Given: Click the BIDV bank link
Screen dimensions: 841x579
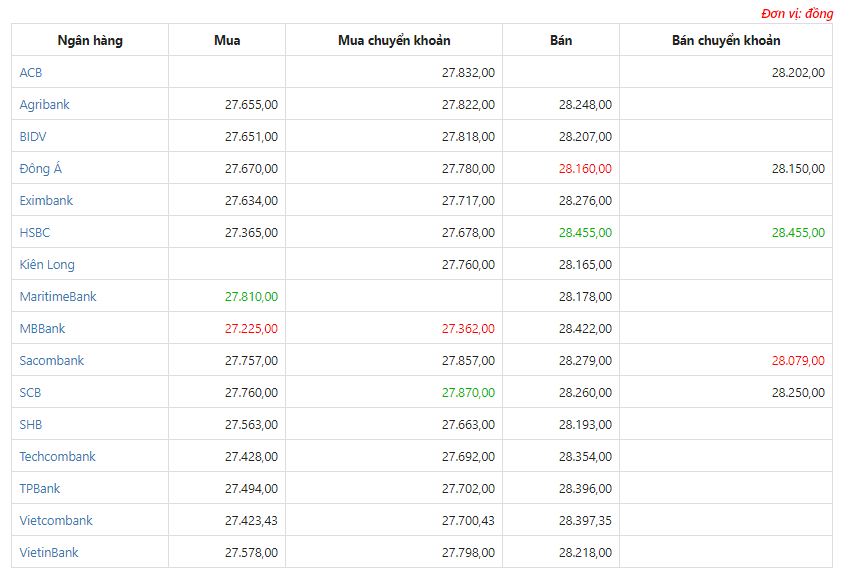Looking at the screenshot, I should coord(33,137).
